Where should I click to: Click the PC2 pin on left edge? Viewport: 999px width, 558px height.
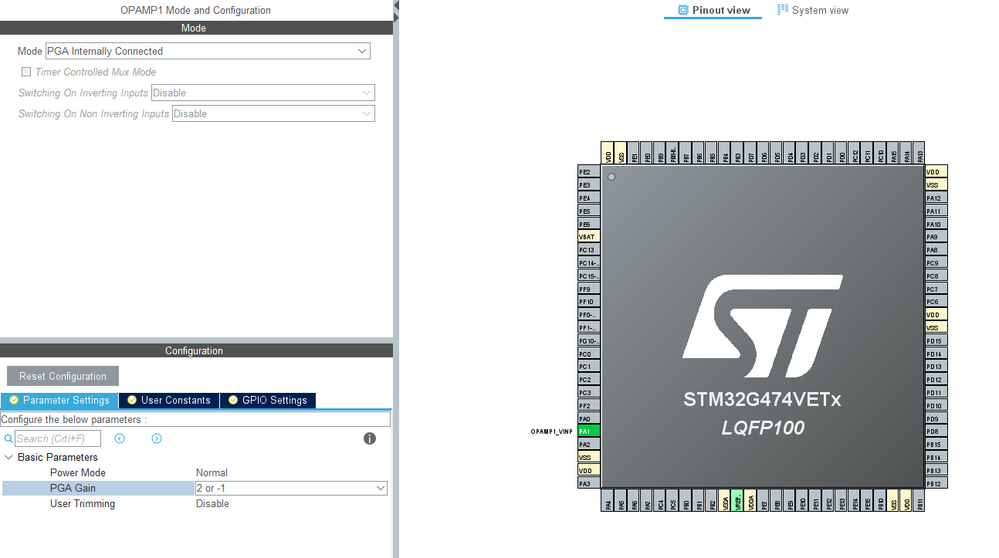pos(588,380)
